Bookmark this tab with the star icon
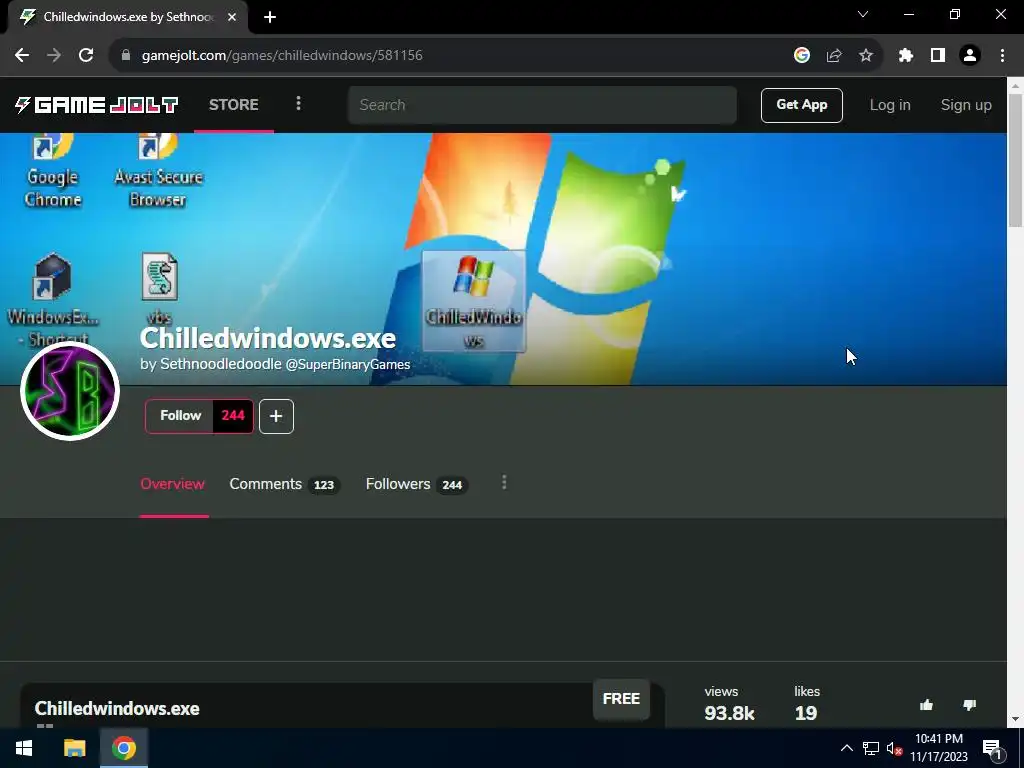The width and height of the screenshot is (1024, 768). (x=866, y=56)
